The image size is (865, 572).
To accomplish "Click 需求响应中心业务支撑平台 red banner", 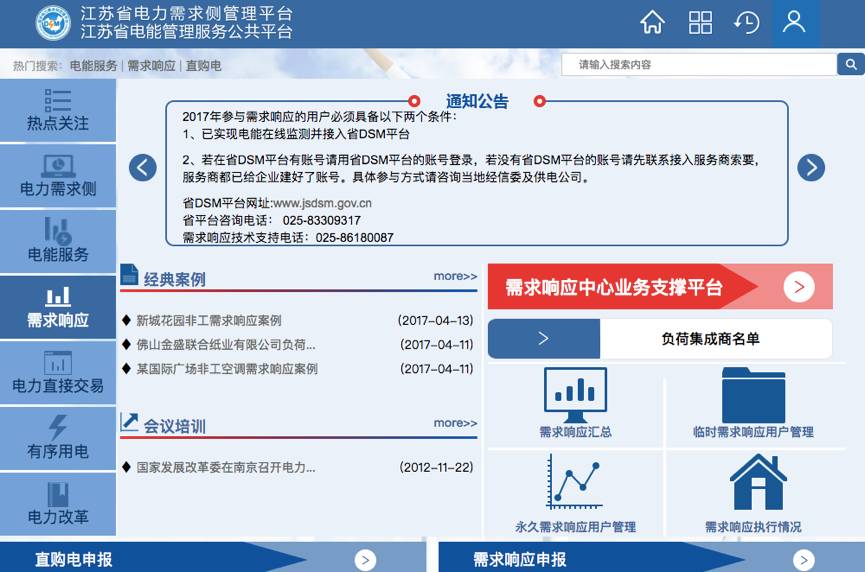I will (660, 287).
